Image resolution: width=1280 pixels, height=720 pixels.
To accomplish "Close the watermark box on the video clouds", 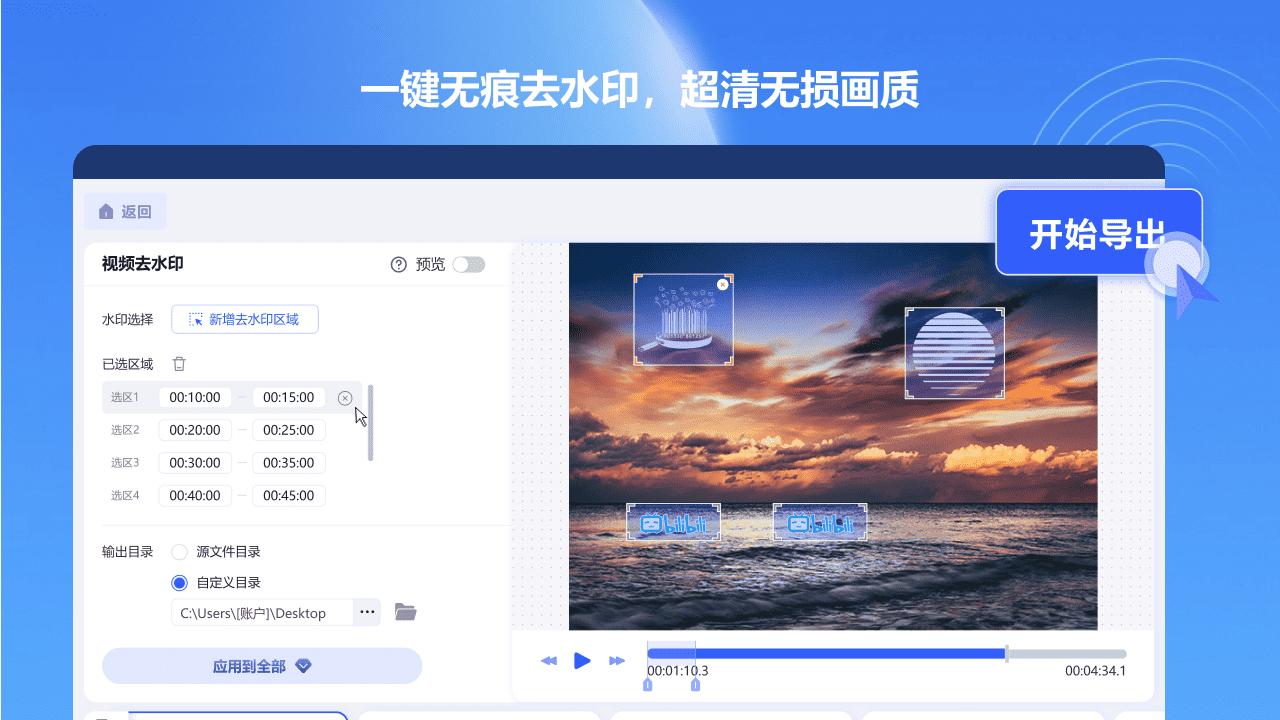I will [x=722, y=283].
